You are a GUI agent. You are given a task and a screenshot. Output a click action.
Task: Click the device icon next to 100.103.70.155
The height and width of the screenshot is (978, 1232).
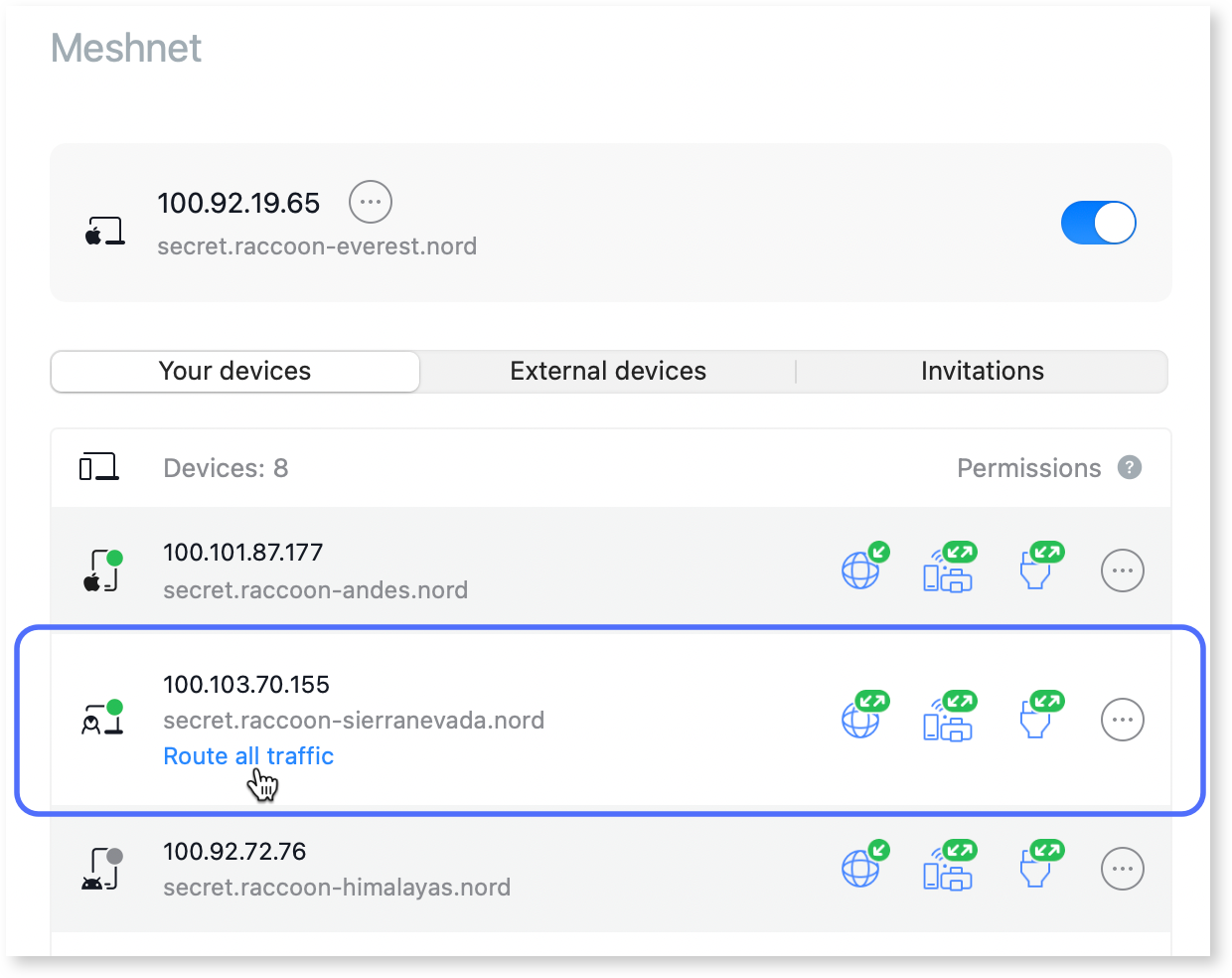(x=99, y=719)
